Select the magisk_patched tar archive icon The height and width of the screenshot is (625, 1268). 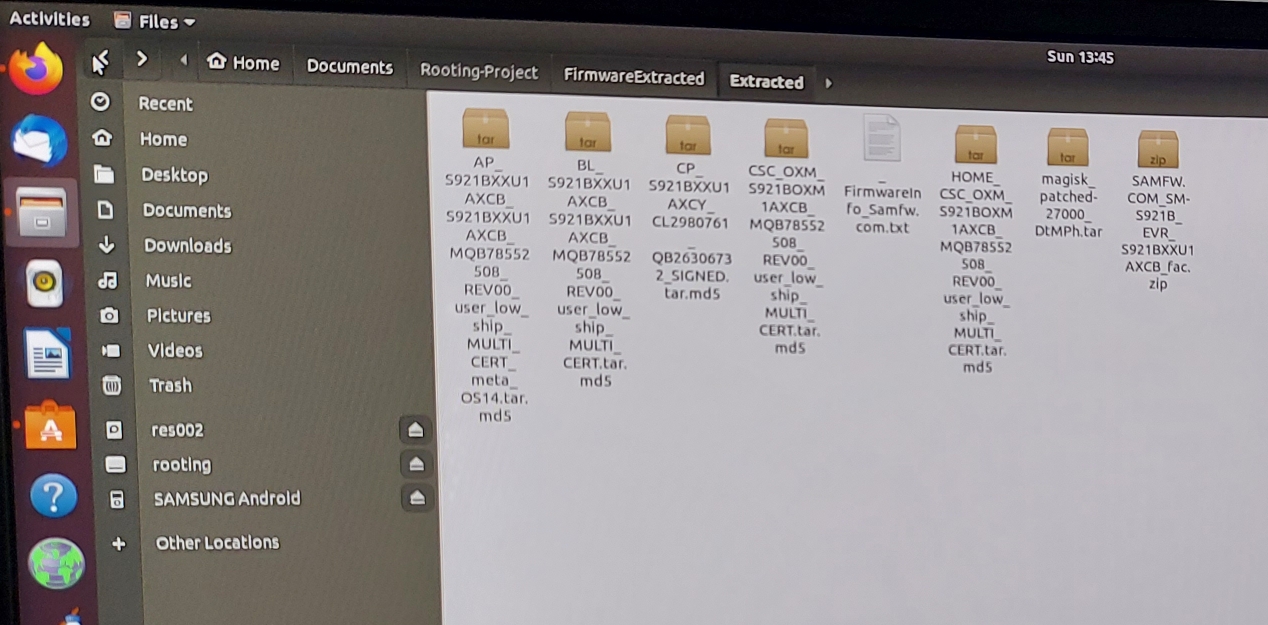tap(1068, 146)
